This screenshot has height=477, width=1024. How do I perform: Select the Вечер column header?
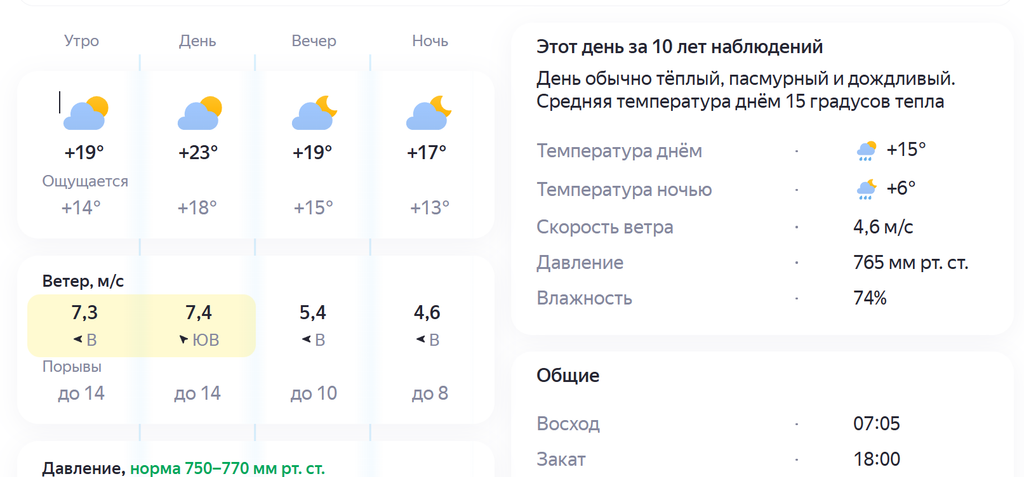tap(314, 41)
